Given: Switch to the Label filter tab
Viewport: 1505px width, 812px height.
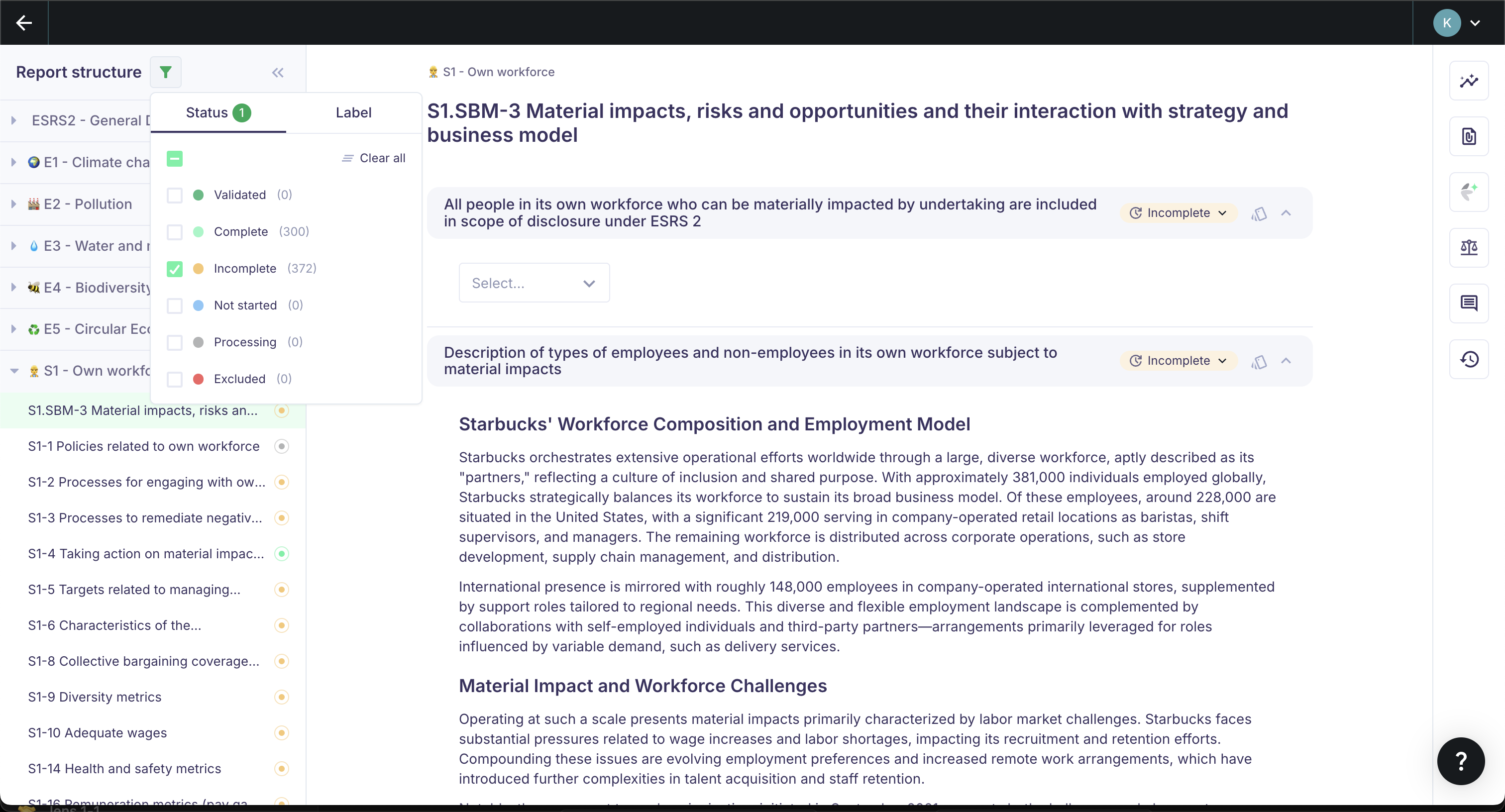Looking at the screenshot, I should 353,113.
